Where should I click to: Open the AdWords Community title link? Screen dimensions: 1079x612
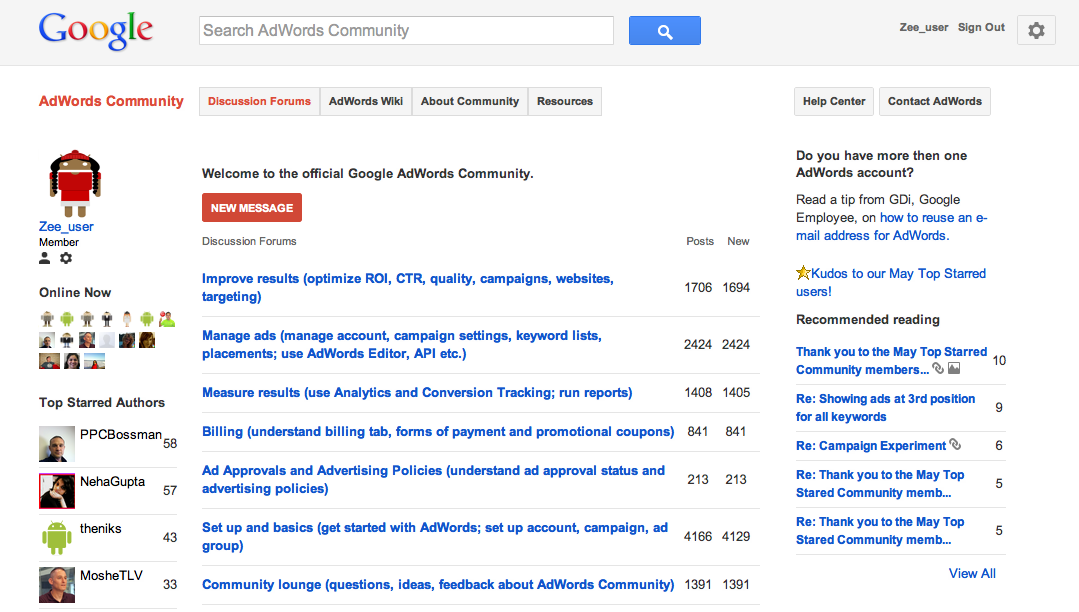click(x=111, y=101)
